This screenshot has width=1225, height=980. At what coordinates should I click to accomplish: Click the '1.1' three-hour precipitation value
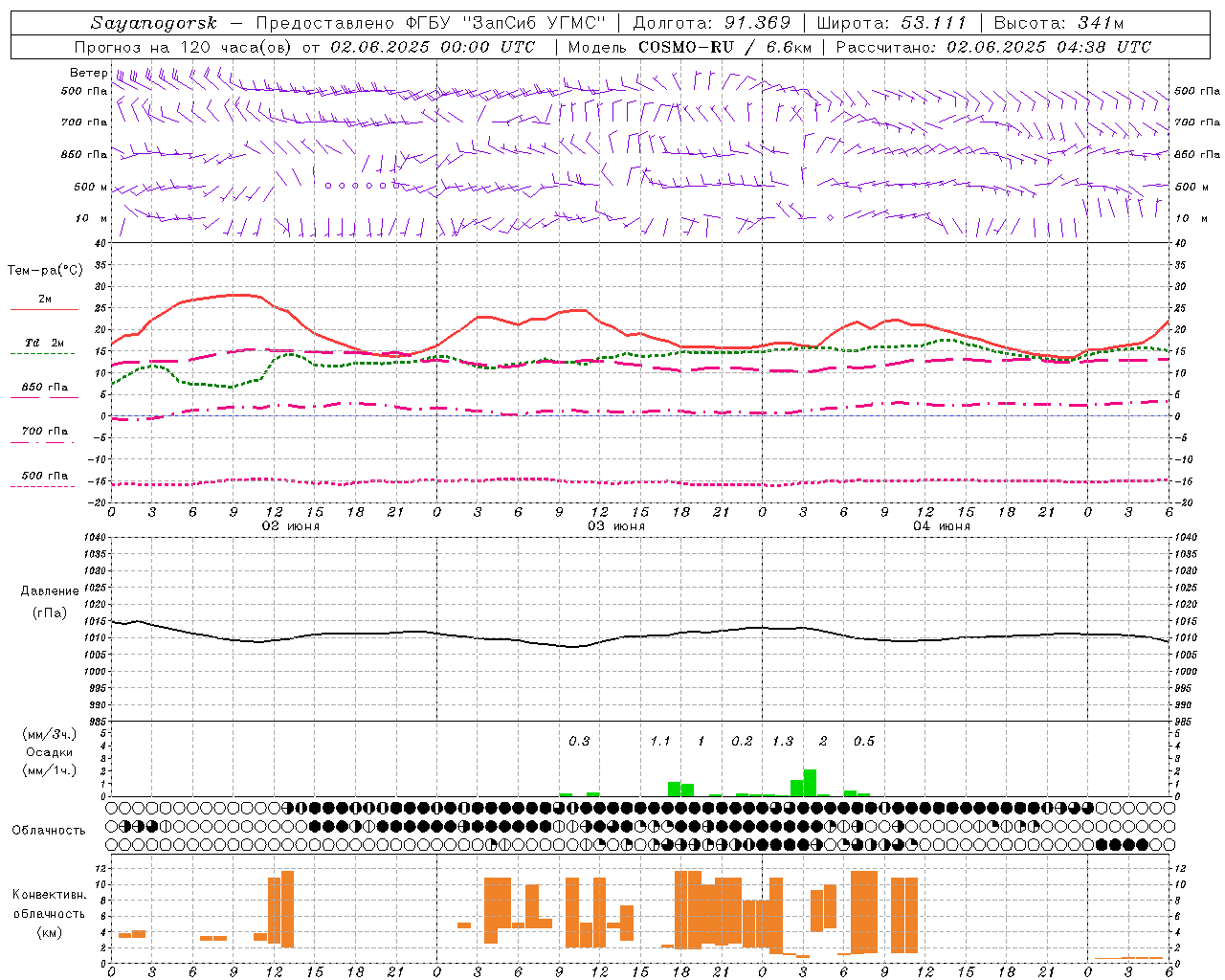point(660,742)
